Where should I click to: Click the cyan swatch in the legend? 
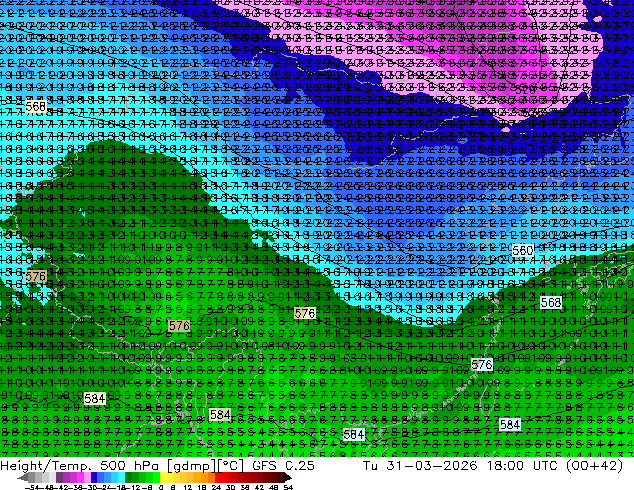pyautogui.click(x=122, y=477)
